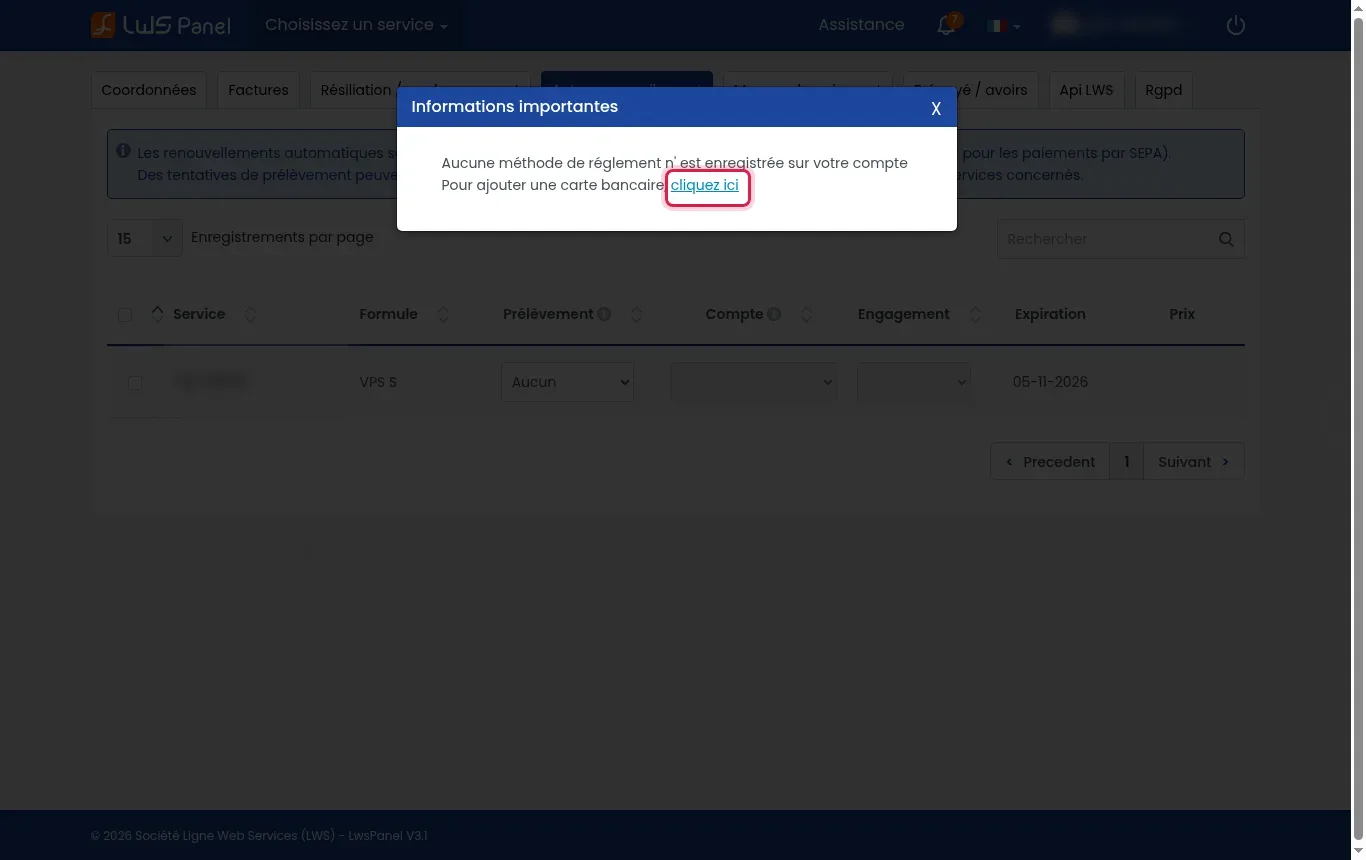
Task: Open the Assistance link
Action: [861, 25]
